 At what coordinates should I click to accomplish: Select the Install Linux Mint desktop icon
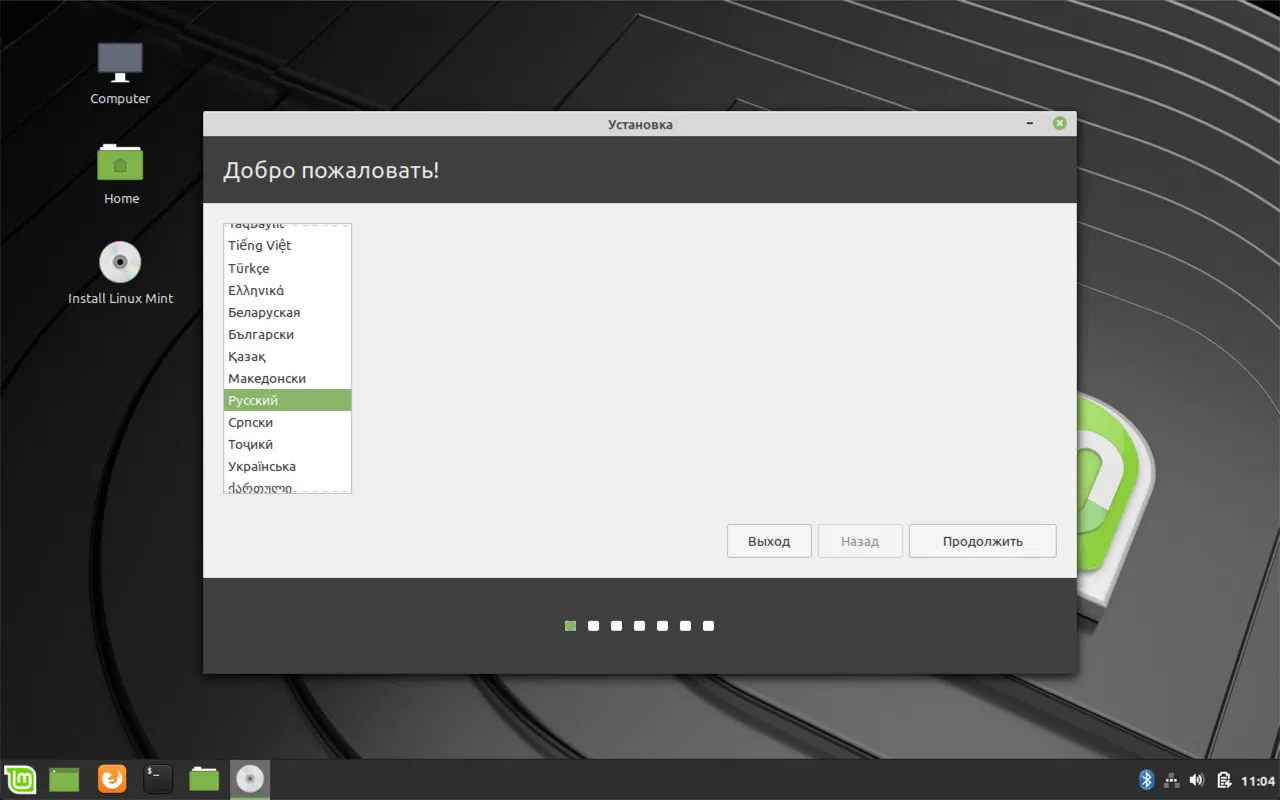click(120, 273)
